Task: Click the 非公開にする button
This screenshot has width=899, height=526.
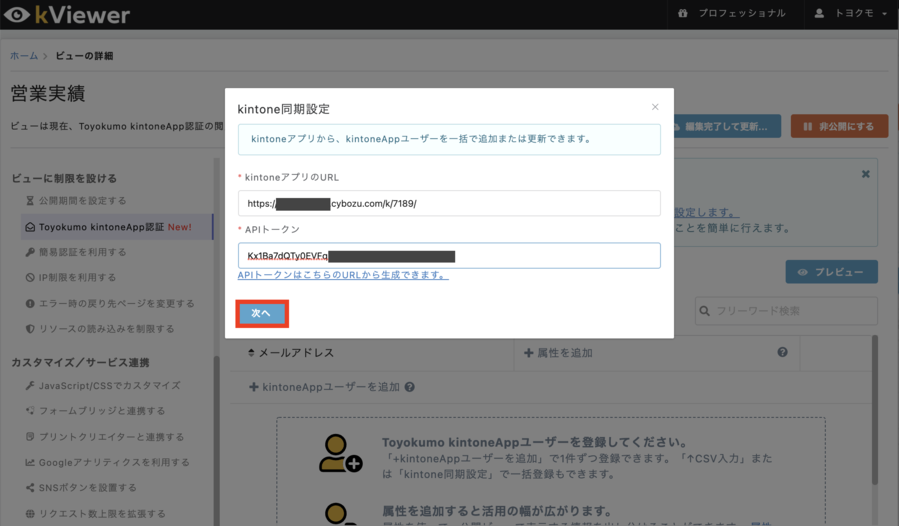Action: 839,126
